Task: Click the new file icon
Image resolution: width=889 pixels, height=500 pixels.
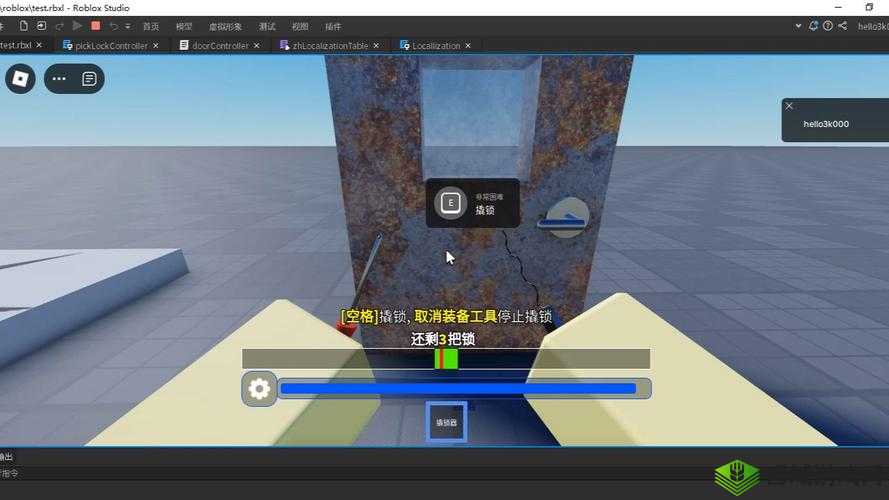Action: (24, 26)
